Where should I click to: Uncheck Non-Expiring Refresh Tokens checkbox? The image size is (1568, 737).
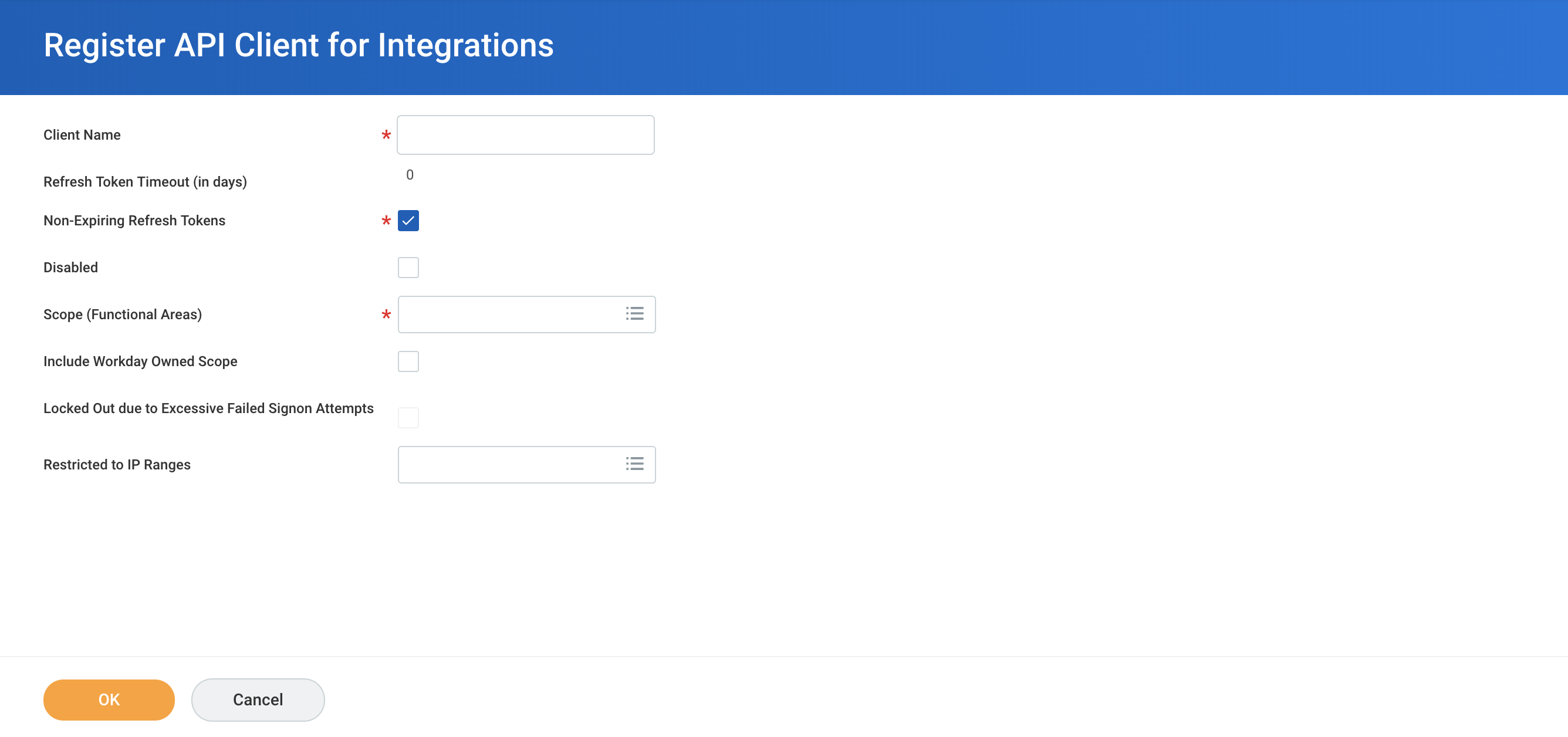tap(408, 220)
